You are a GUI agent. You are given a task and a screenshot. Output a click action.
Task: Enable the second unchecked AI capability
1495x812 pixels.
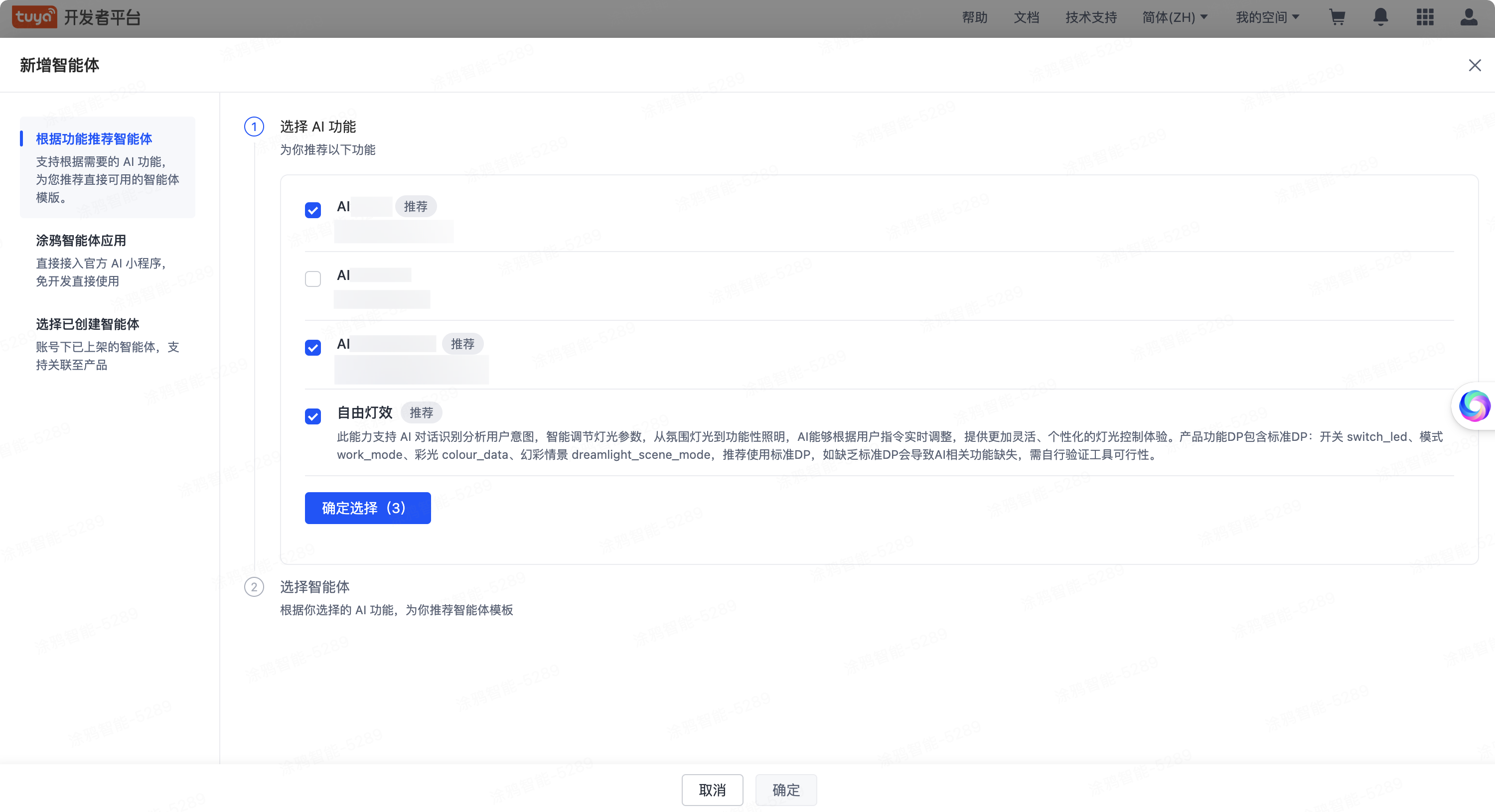coord(313,278)
